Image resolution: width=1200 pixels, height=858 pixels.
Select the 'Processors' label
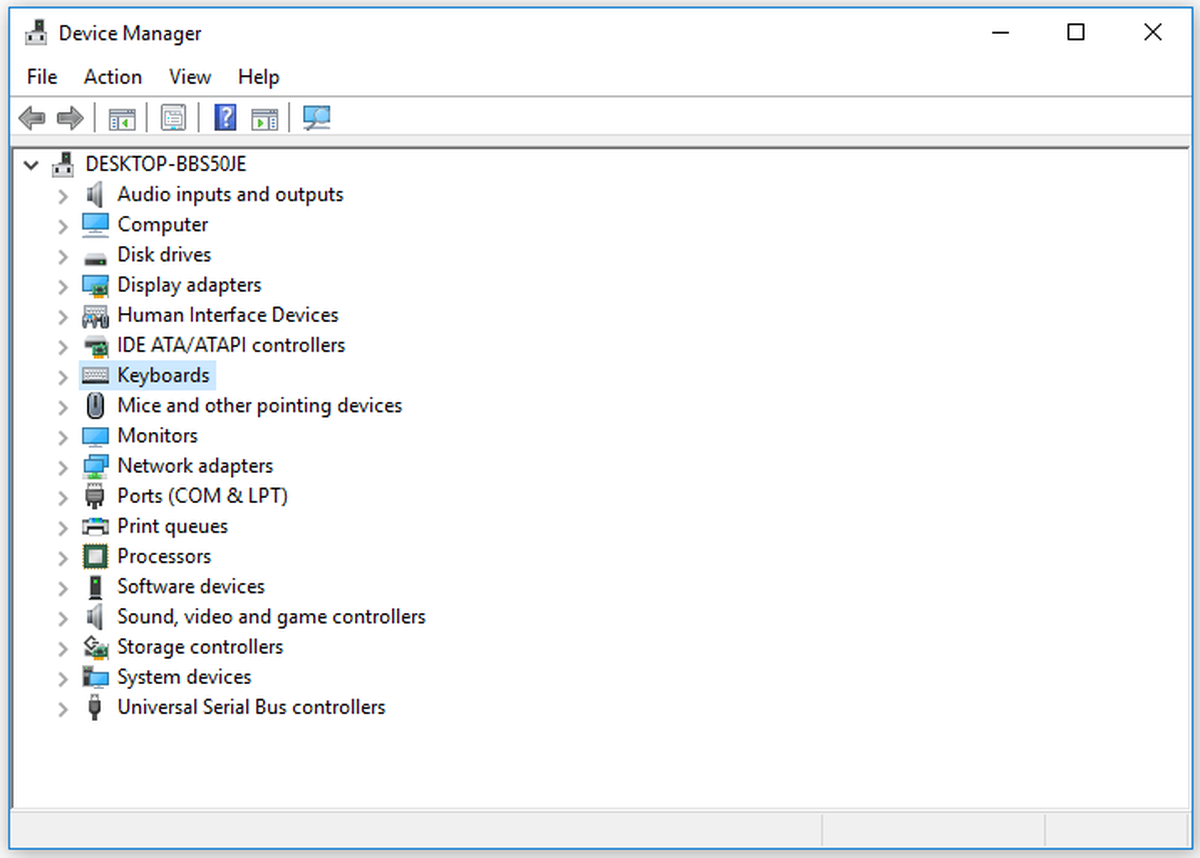tap(164, 556)
